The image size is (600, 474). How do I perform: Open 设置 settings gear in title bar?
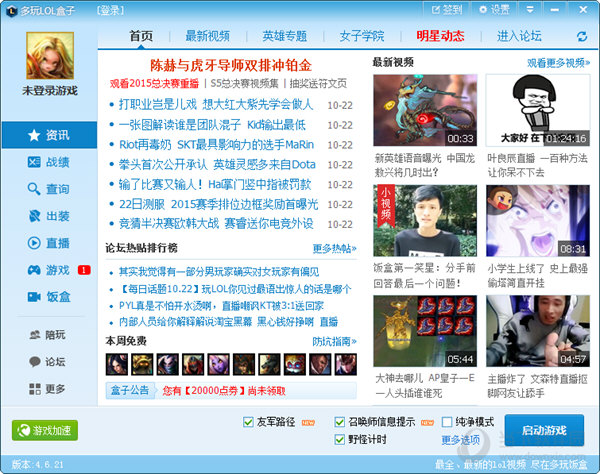pos(494,10)
